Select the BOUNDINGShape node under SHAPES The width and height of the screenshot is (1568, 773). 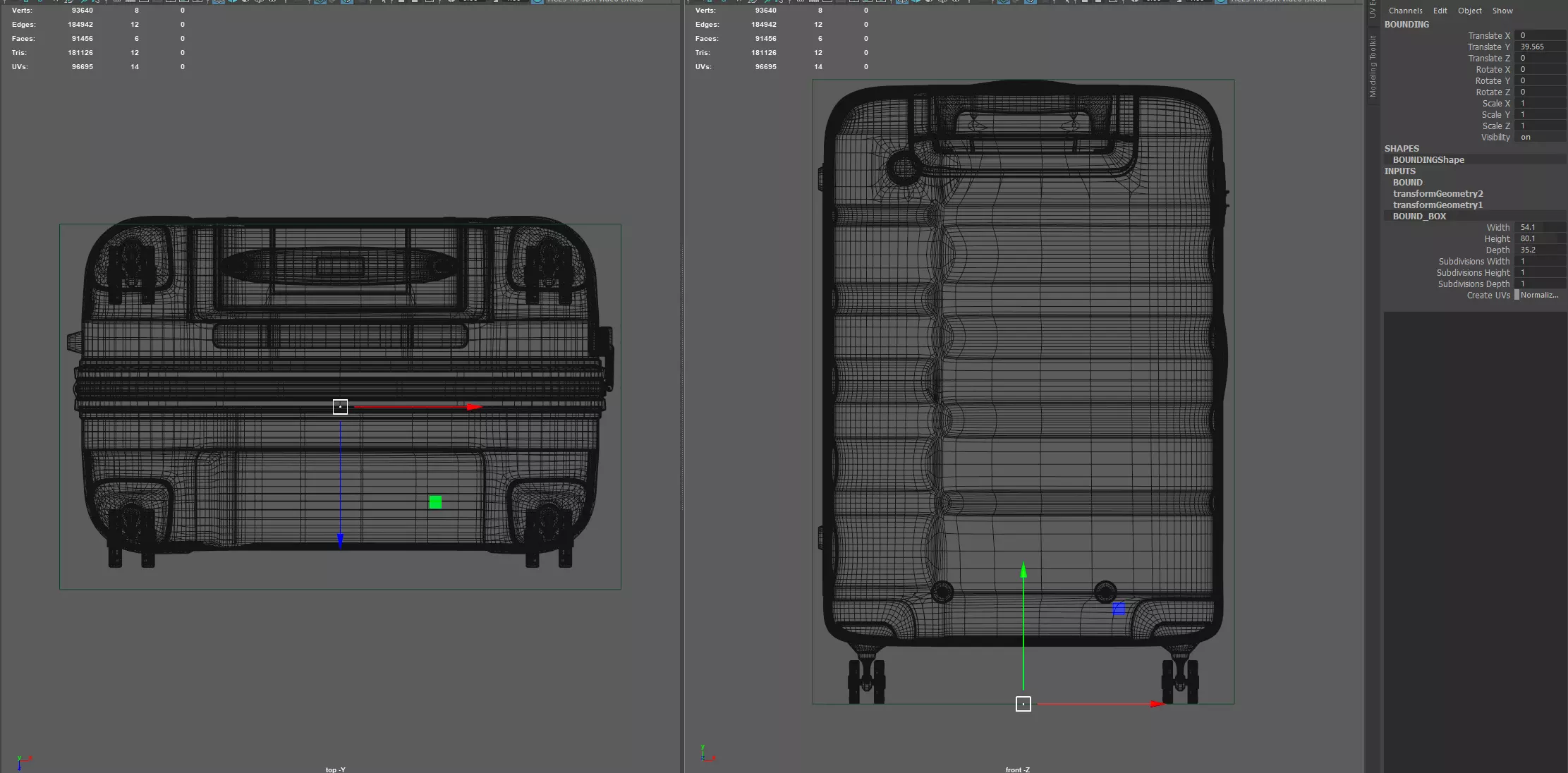coord(1428,160)
